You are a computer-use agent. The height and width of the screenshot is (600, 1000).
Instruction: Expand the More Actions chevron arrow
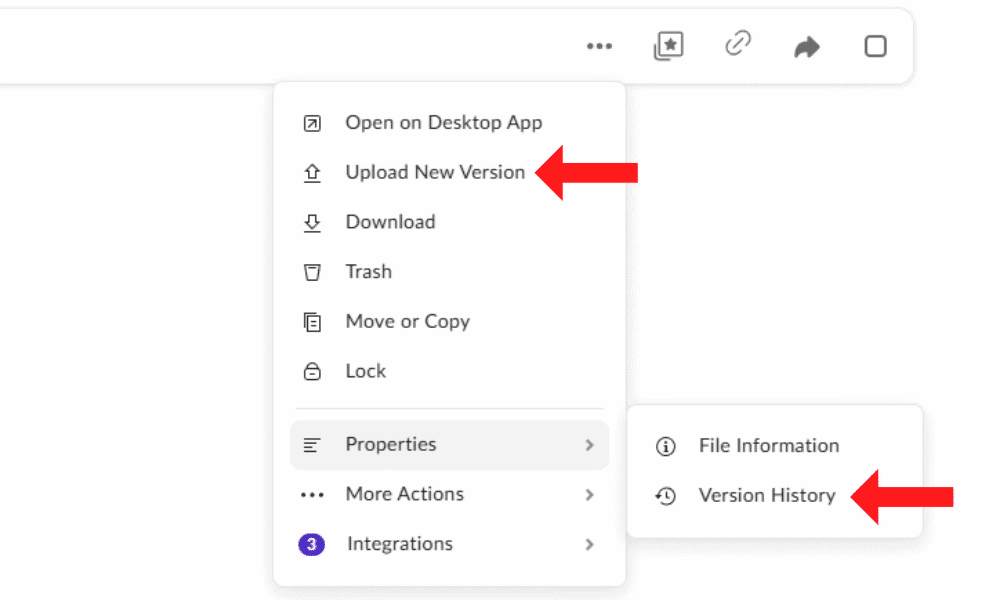pyautogui.click(x=589, y=495)
